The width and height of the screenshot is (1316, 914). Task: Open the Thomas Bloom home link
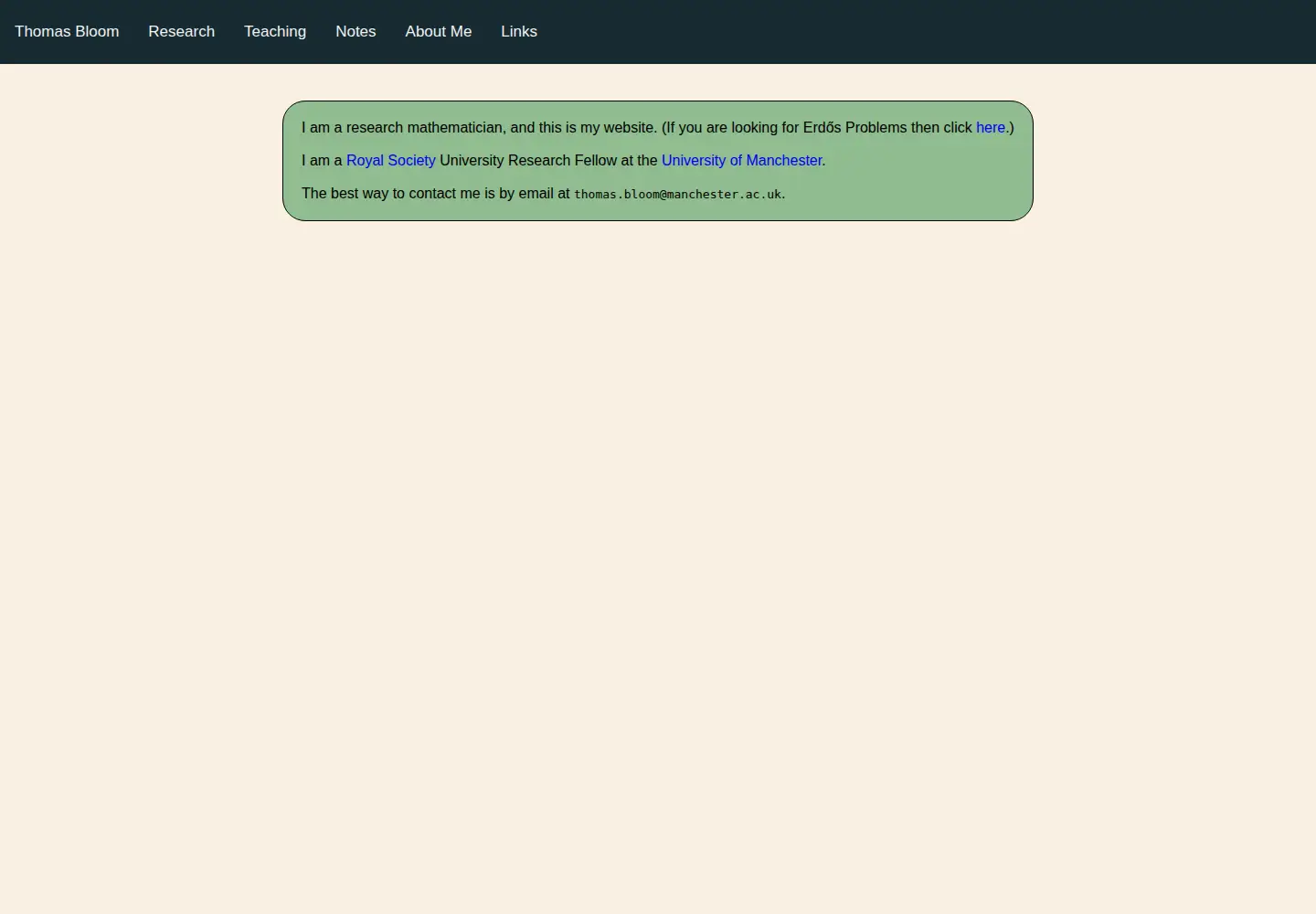click(67, 31)
